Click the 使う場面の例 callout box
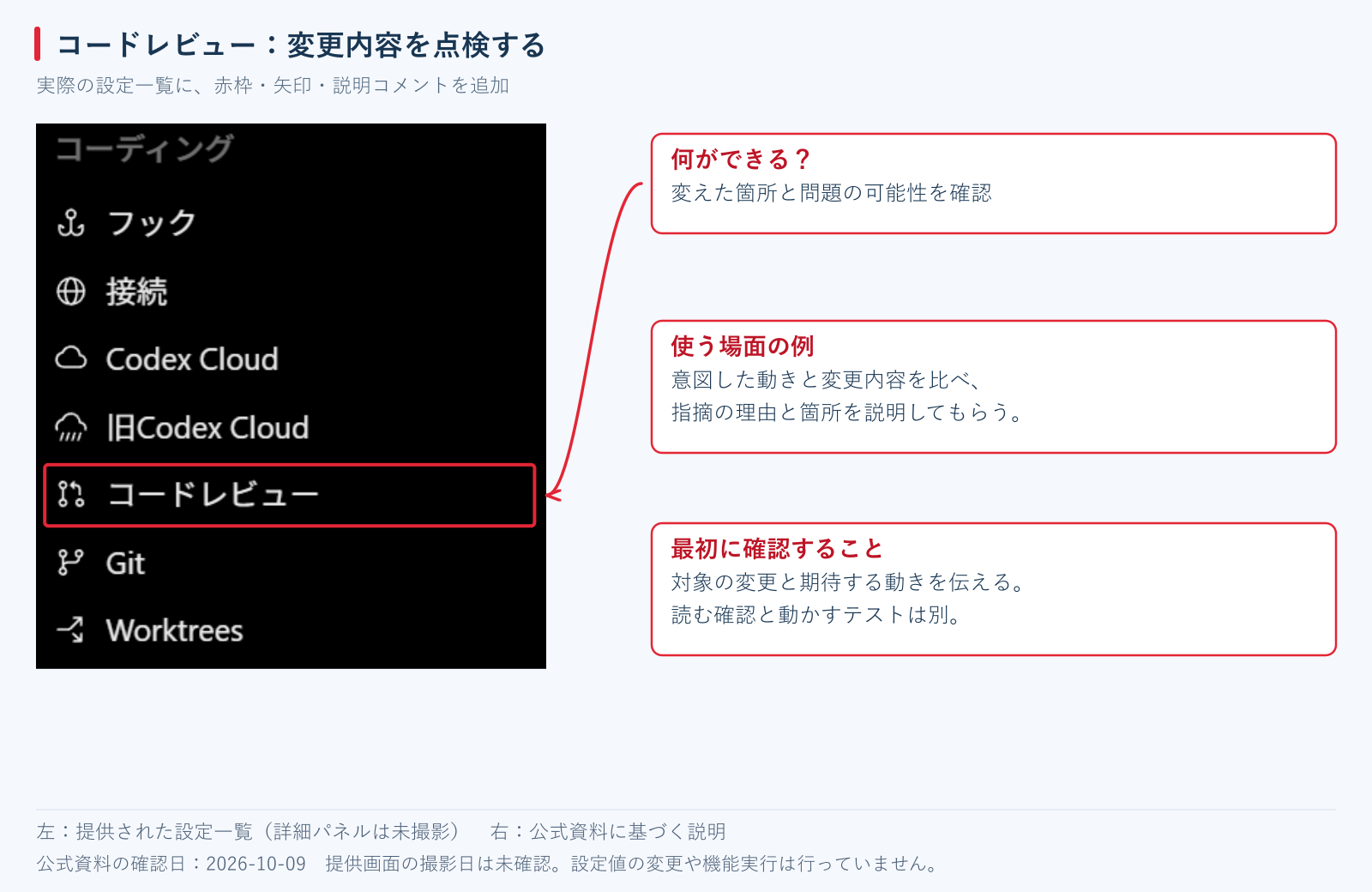This screenshot has height=892, width=1372. click(994, 387)
